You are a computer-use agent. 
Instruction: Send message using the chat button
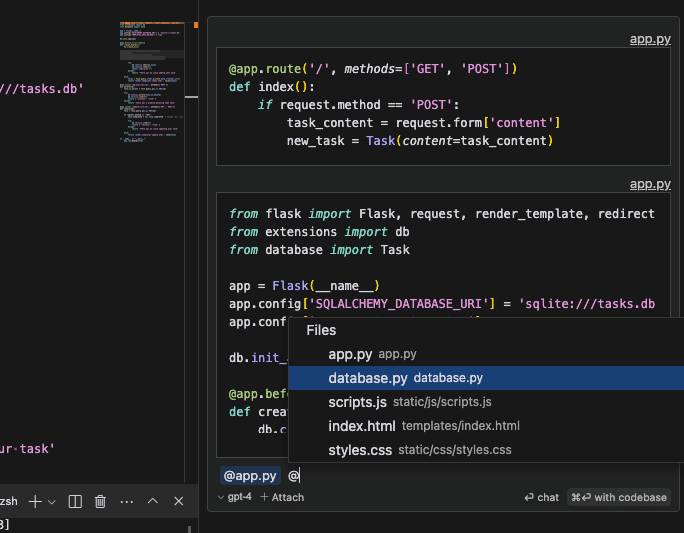pyautogui.click(x=541, y=497)
